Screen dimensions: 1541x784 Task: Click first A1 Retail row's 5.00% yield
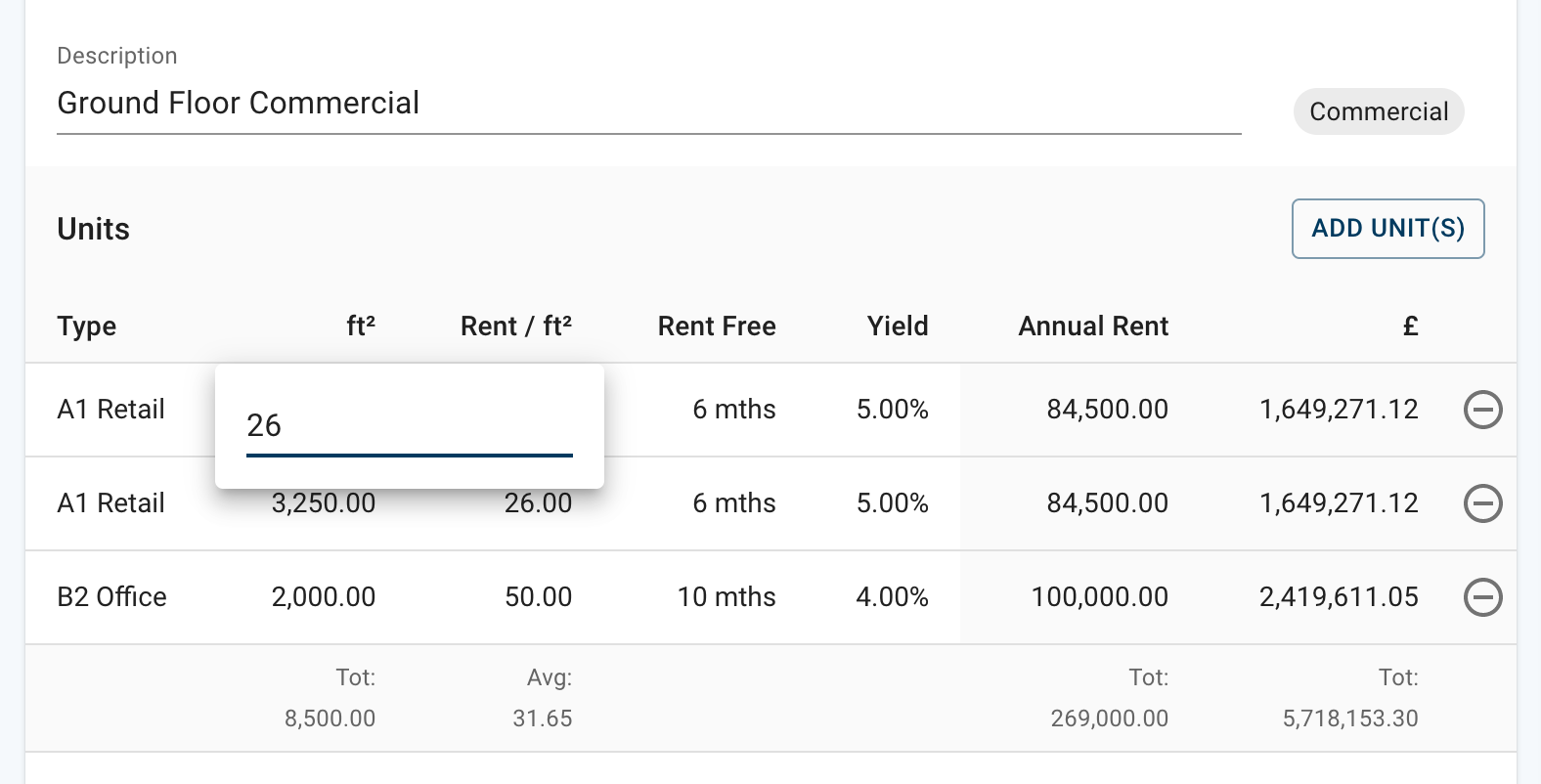coord(893,410)
